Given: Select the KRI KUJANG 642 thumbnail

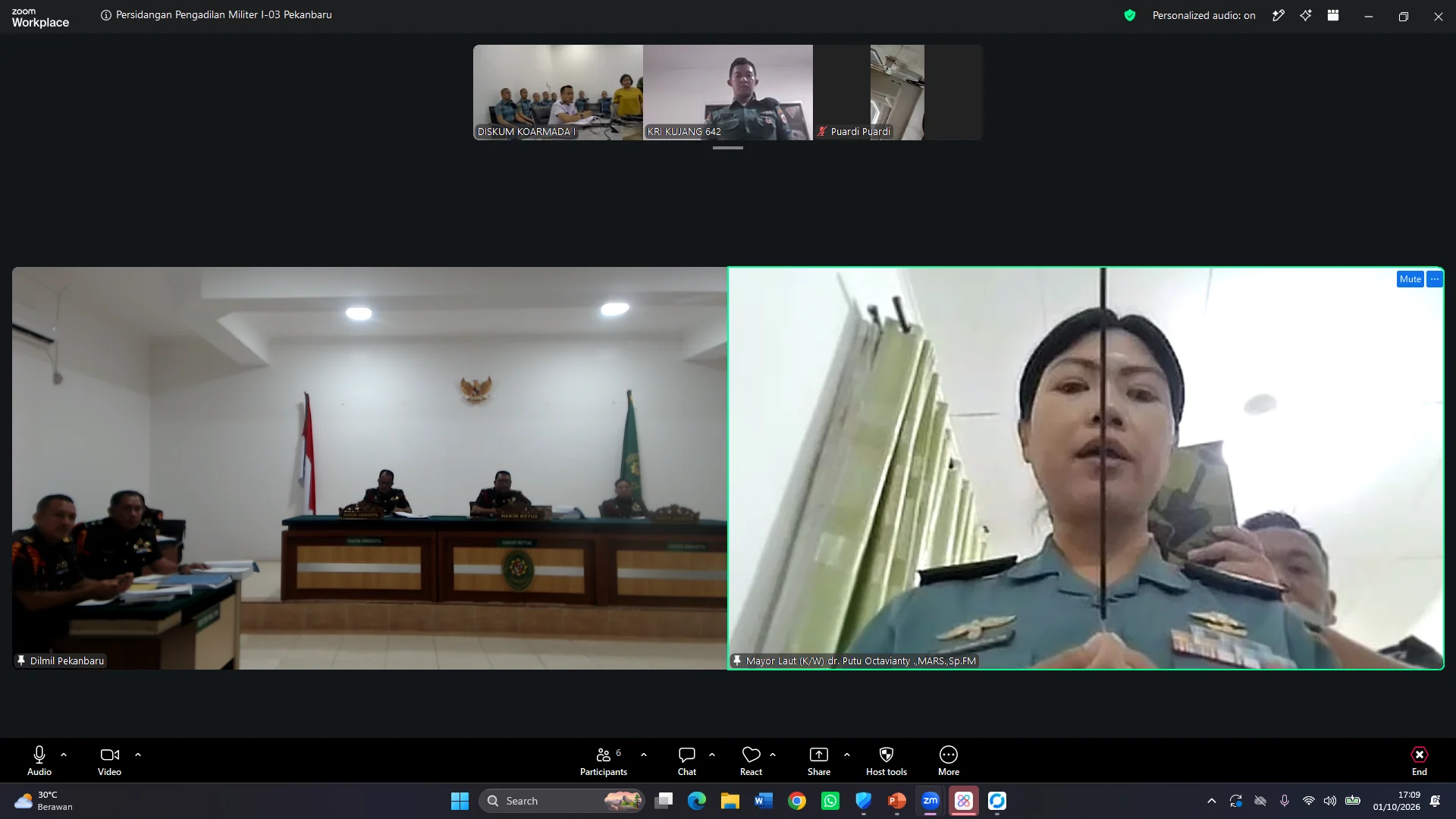Looking at the screenshot, I should 728,93.
